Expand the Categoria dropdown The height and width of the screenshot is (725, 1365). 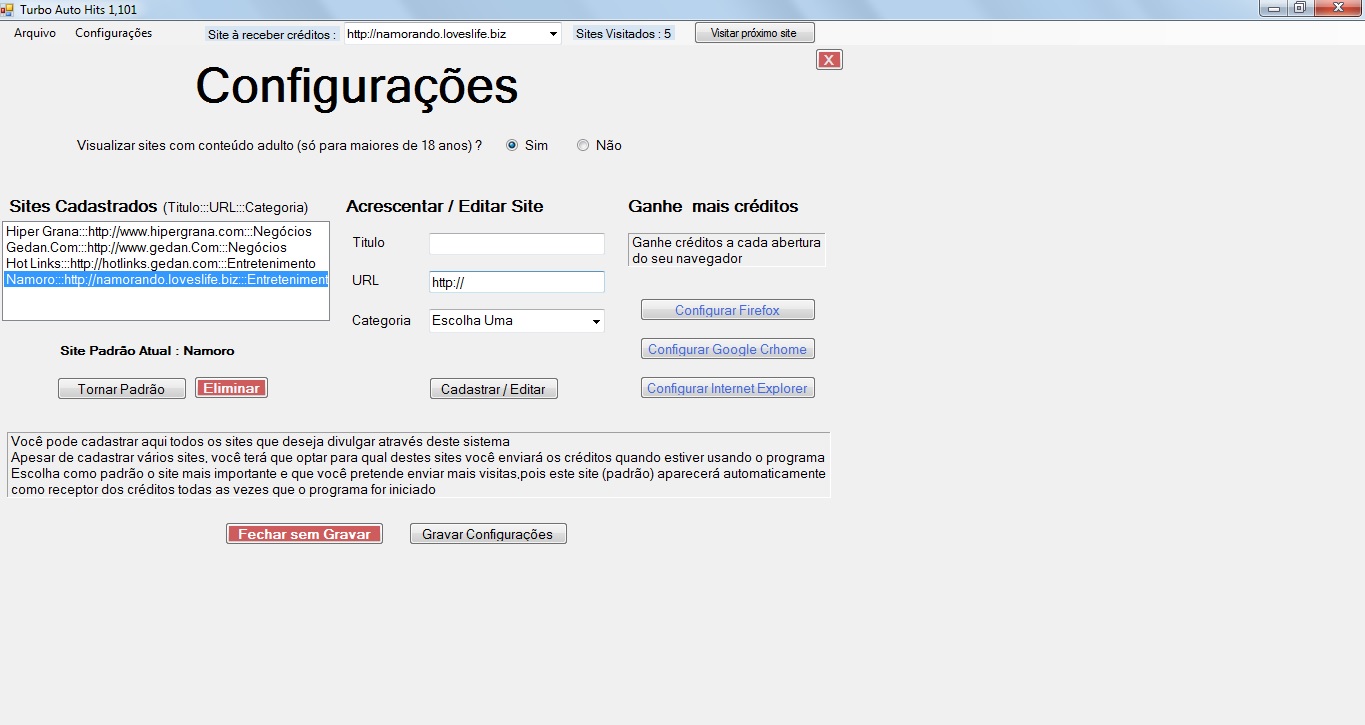[596, 321]
